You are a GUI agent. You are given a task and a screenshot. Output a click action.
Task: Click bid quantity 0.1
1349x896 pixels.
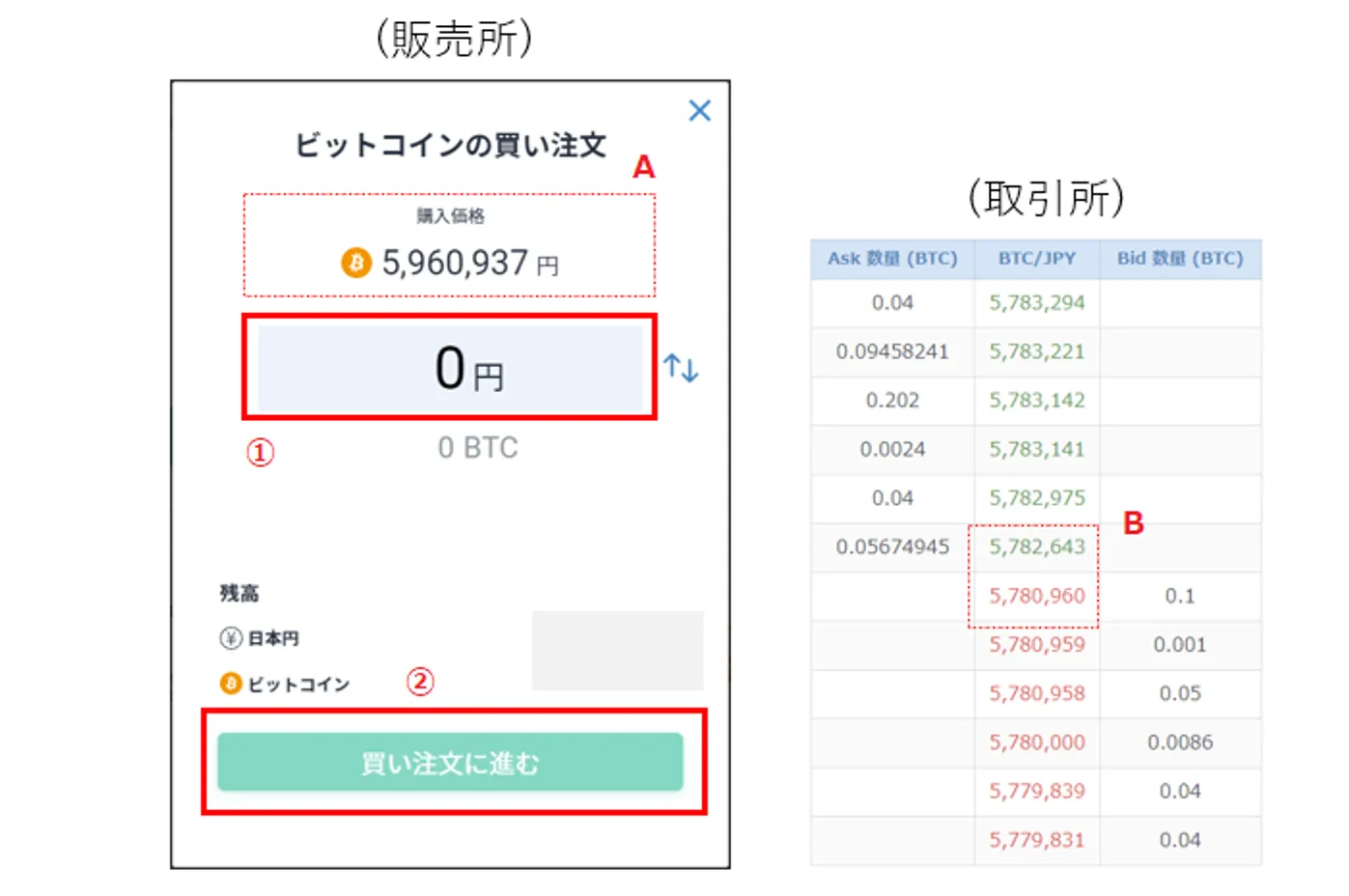(x=1180, y=596)
